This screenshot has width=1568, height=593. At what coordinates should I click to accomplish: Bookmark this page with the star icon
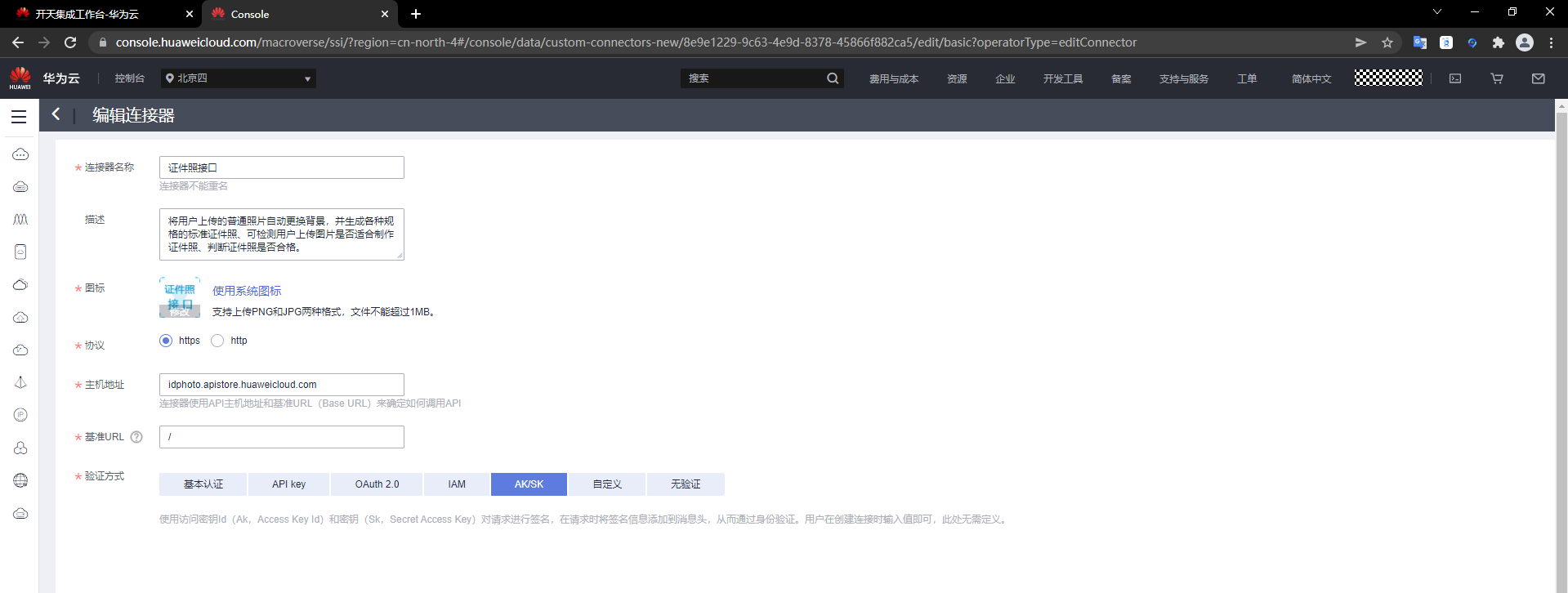coord(1387,42)
